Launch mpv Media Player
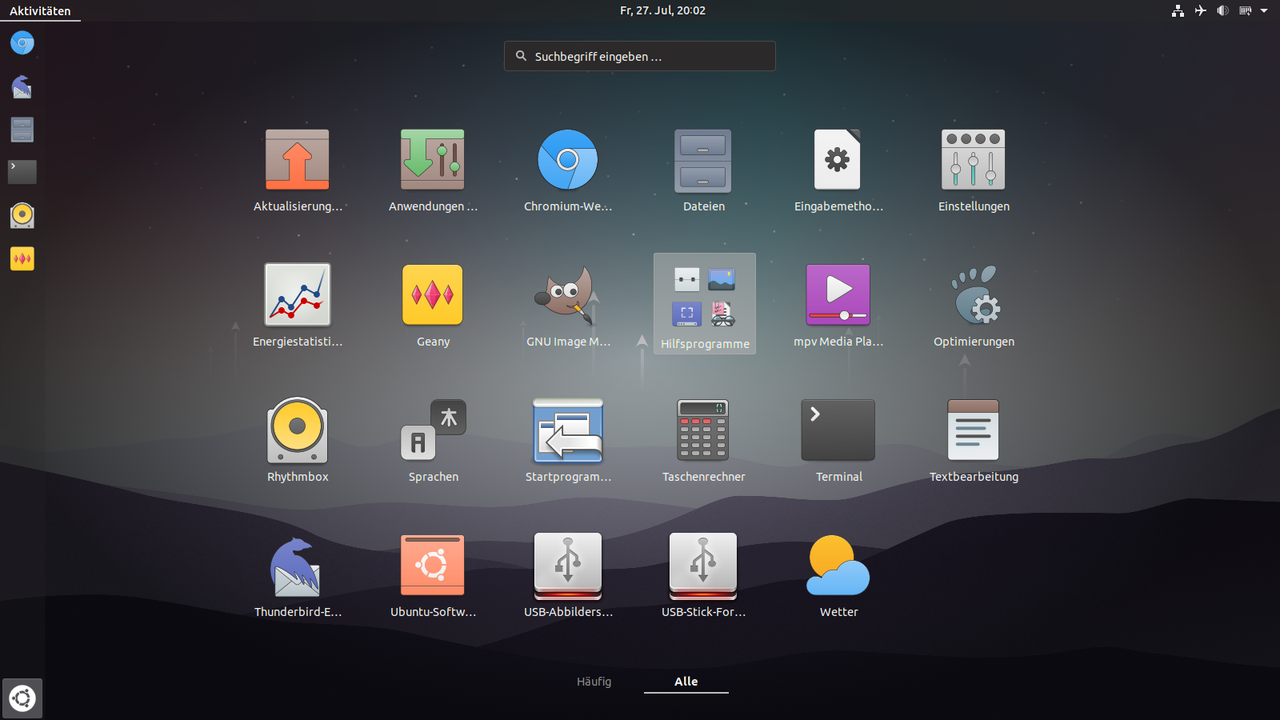This screenshot has width=1280, height=720. point(838,295)
